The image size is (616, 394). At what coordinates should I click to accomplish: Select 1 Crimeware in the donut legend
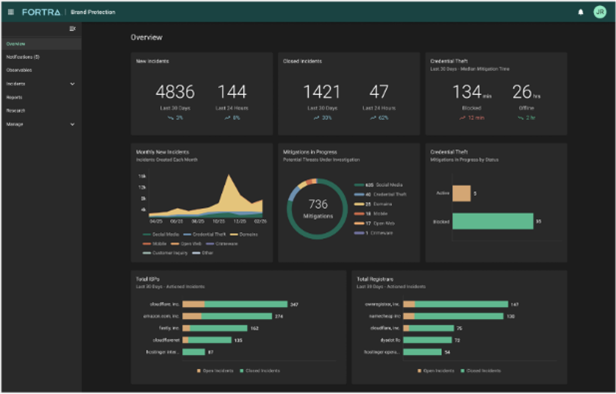374,233
